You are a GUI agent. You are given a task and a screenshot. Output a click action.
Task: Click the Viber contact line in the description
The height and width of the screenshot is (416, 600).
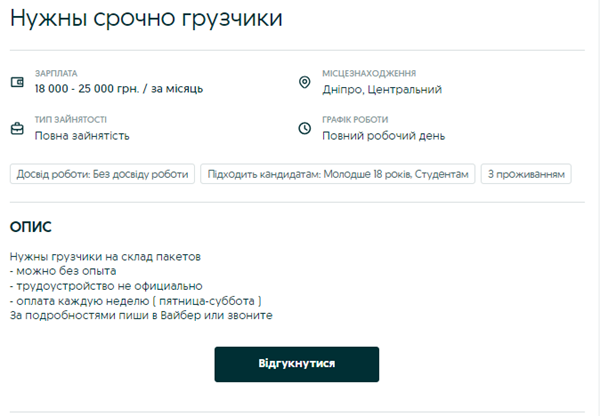(140, 315)
